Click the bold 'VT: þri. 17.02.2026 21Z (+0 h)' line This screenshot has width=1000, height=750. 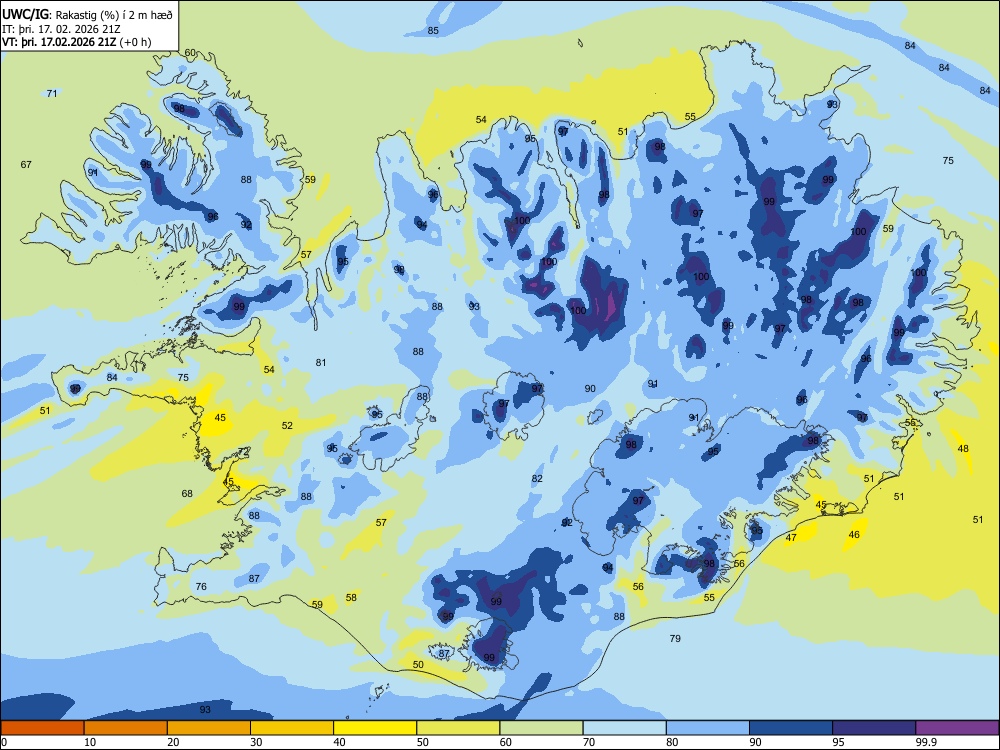(x=77, y=42)
